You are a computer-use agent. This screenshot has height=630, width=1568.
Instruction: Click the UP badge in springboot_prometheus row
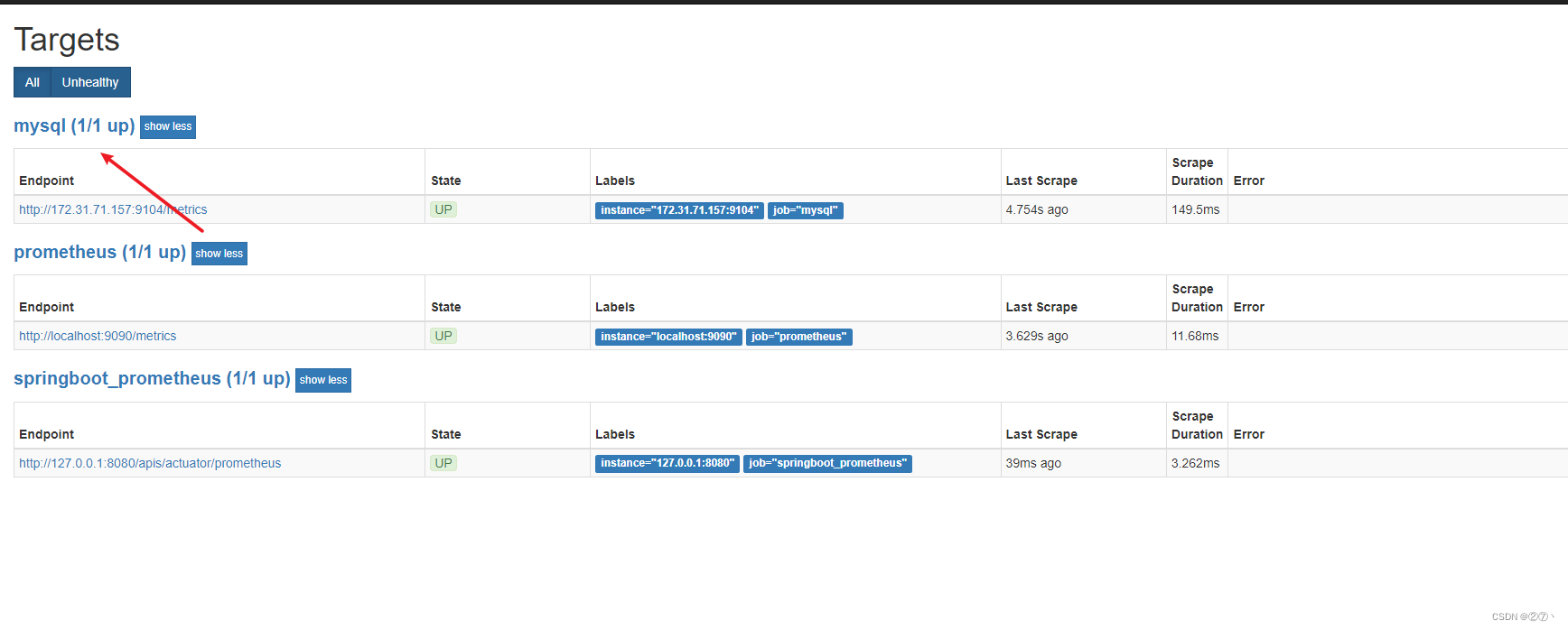tap(443, 463)
